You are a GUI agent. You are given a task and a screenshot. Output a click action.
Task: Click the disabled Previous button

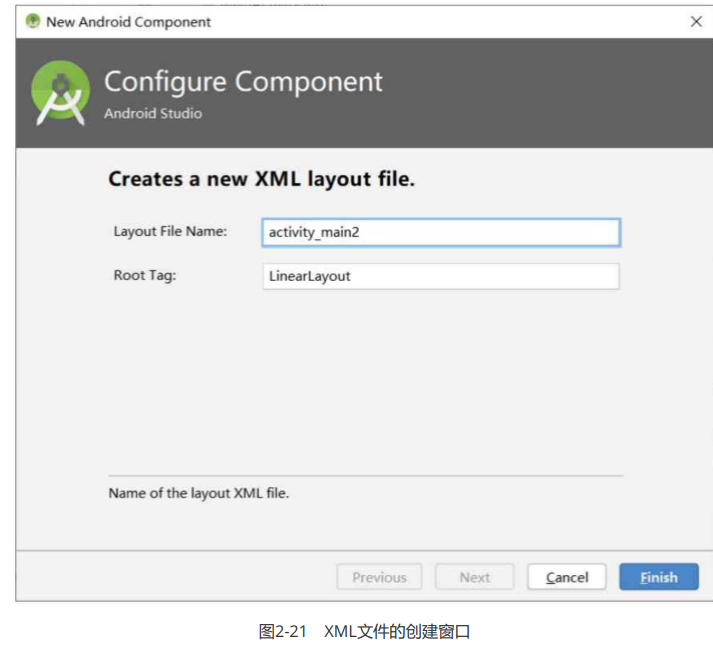pyautogui.click(x=379, y=577)
